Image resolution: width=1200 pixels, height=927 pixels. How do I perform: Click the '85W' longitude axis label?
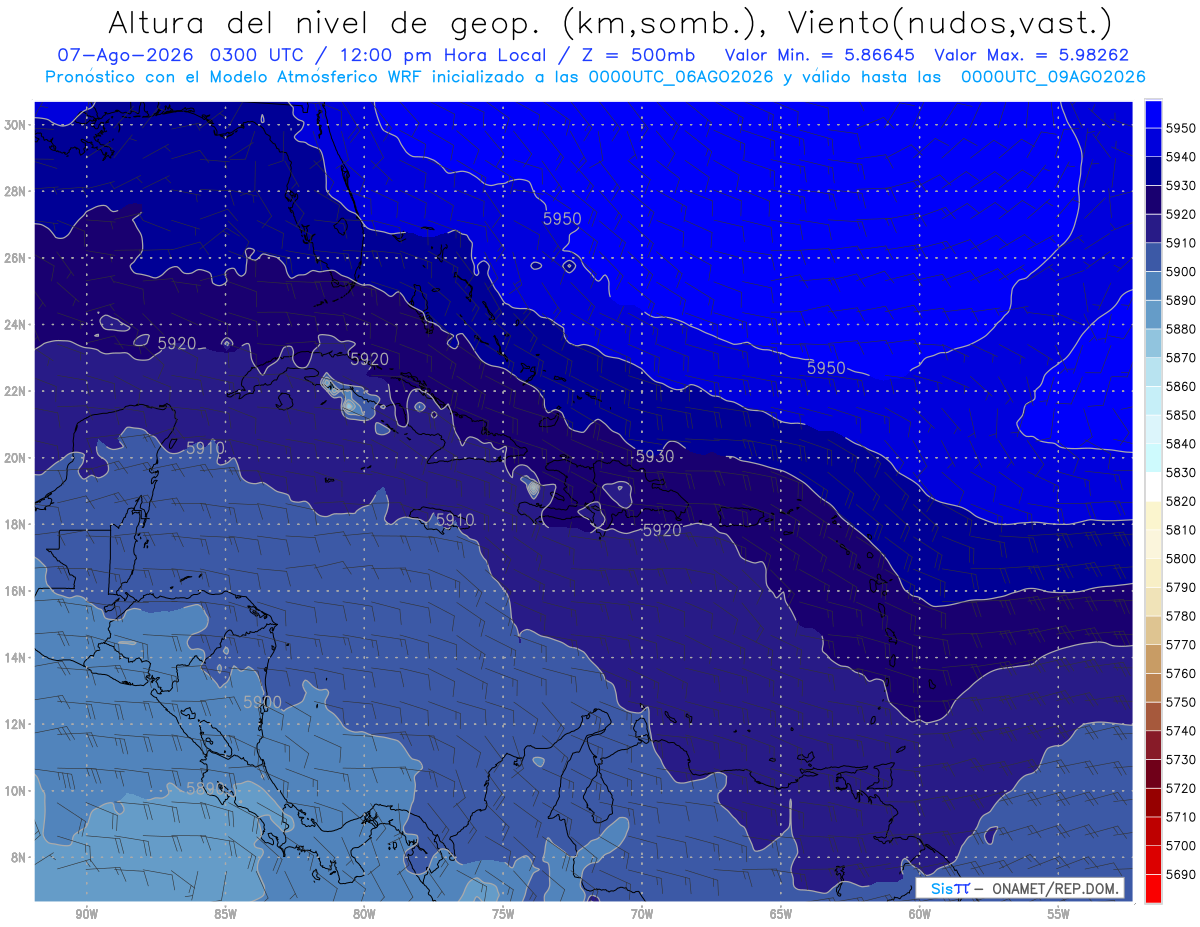[225, 914]
